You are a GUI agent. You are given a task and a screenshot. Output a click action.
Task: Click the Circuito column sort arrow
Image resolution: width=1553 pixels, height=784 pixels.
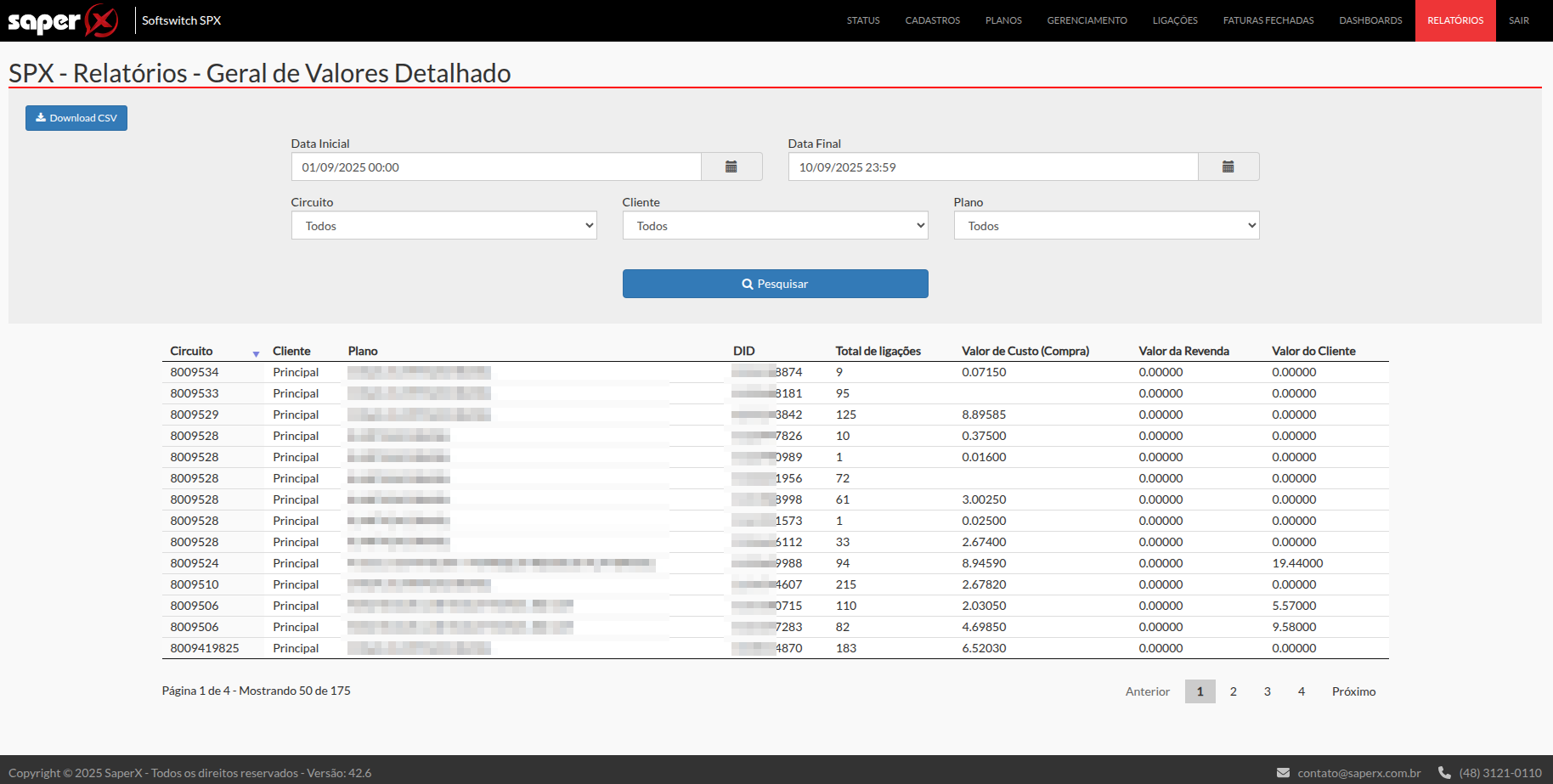(x=256, y=353)
